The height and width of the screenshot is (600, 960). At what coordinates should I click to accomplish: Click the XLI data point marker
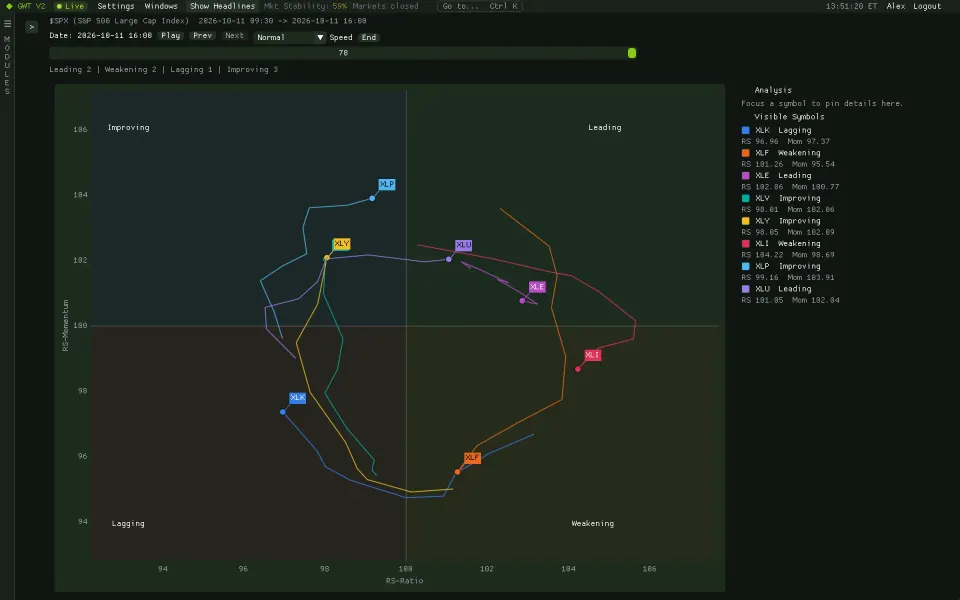[x=578, y=369]
